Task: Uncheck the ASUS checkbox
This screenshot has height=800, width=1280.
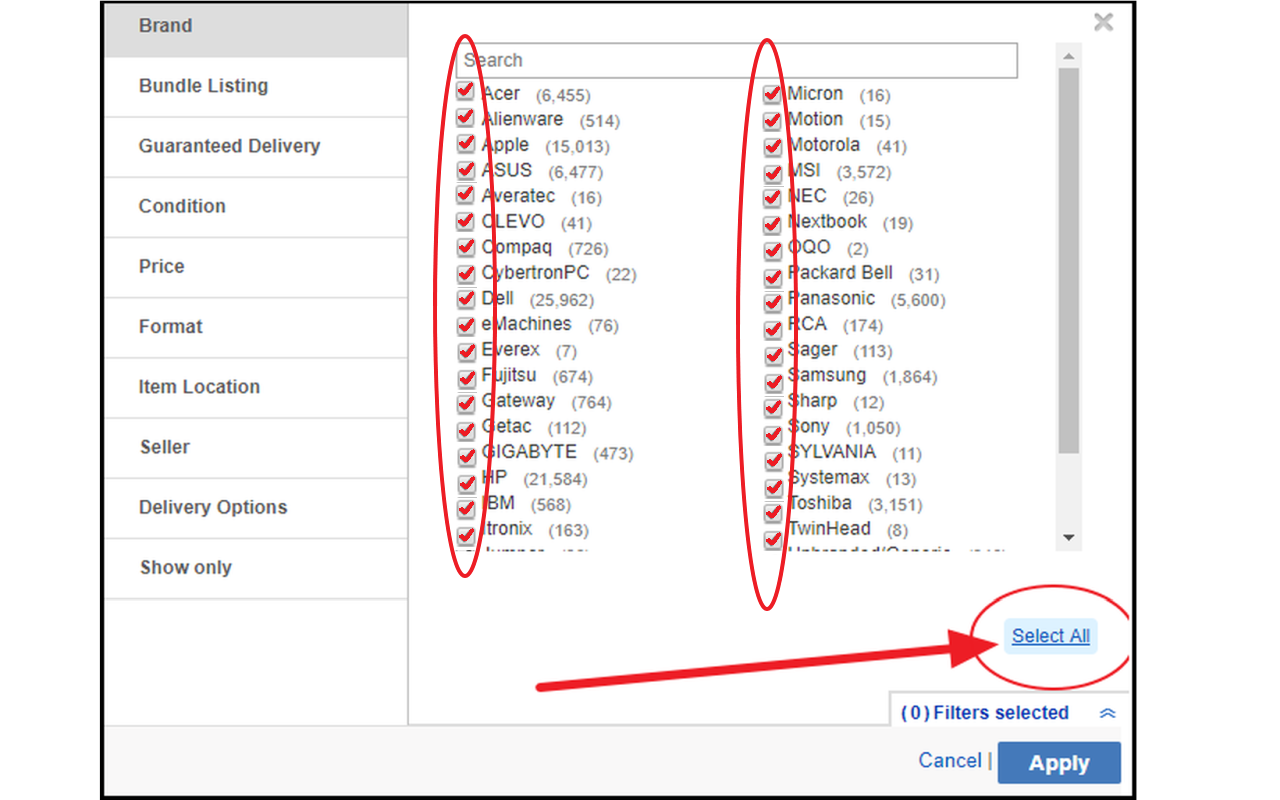Action: 466,169
